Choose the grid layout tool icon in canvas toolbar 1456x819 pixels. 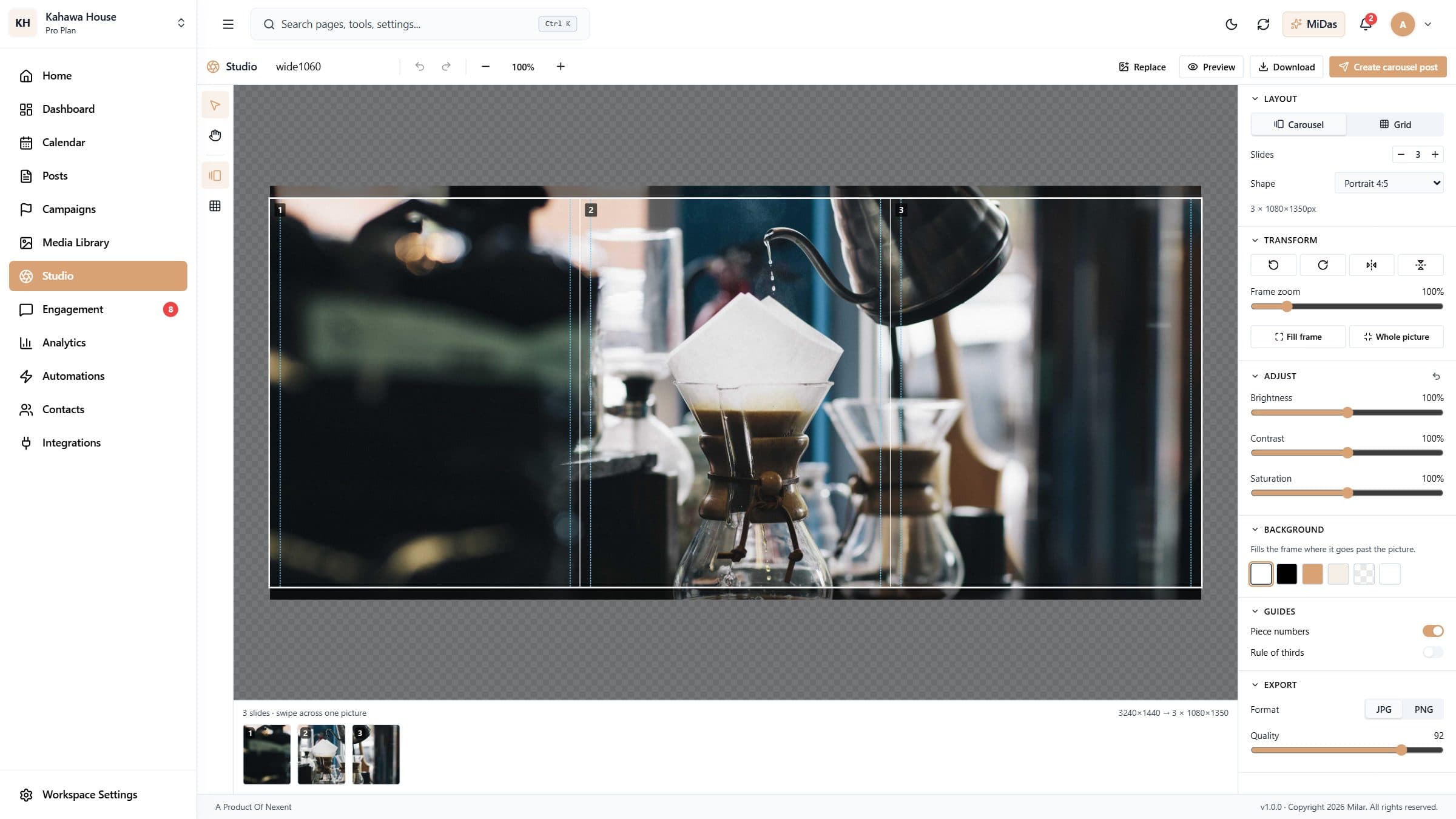(x=215, y=206)
